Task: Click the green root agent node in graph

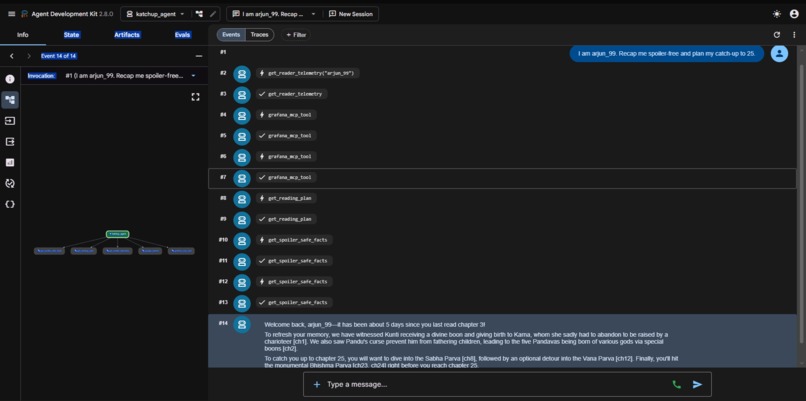Action: [x=117, y=234]
